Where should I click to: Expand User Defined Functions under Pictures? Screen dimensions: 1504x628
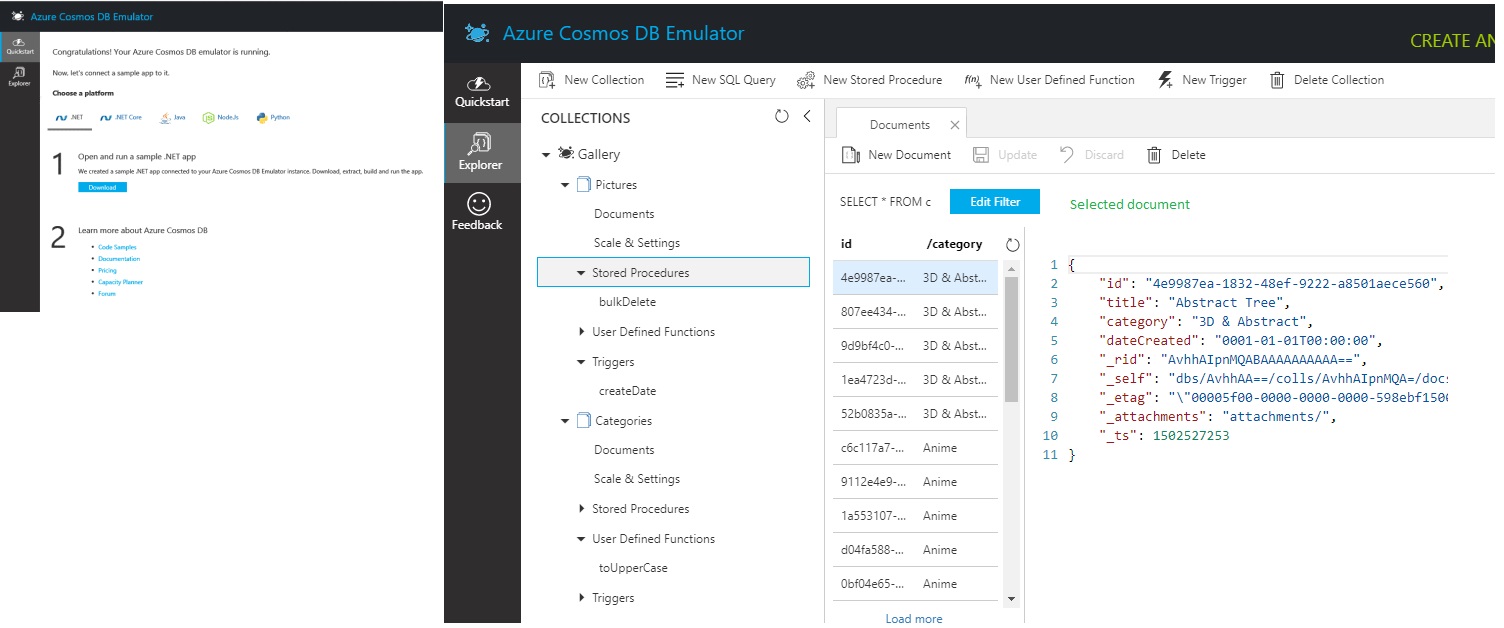point(582,332)
